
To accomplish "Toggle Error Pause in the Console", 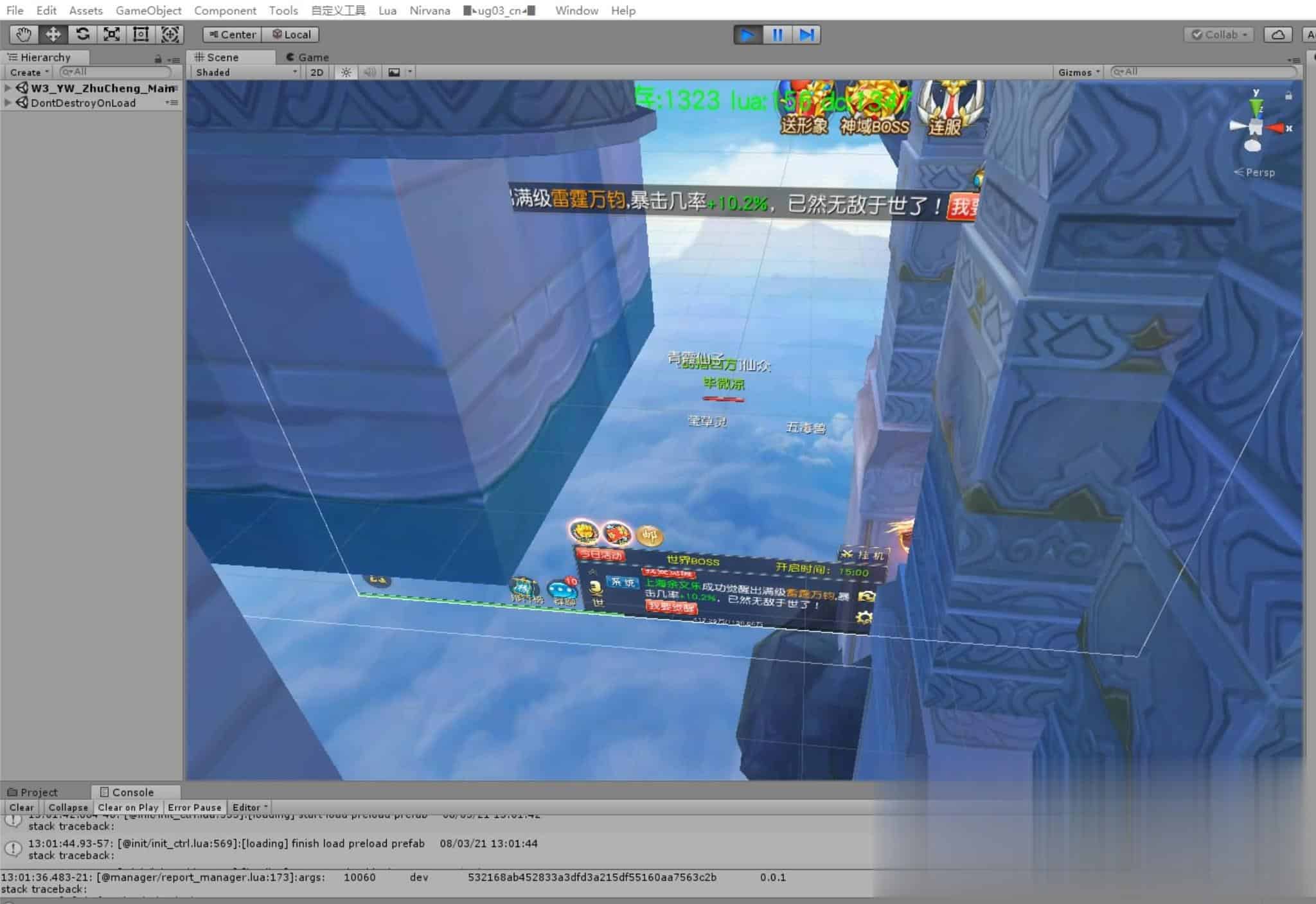I will 195,807.
